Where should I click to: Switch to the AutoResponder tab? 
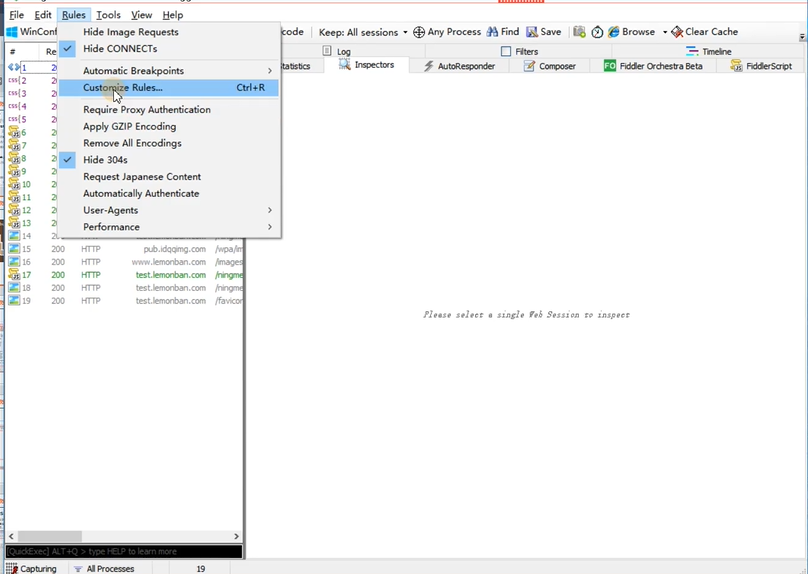[x=458, y=66]
